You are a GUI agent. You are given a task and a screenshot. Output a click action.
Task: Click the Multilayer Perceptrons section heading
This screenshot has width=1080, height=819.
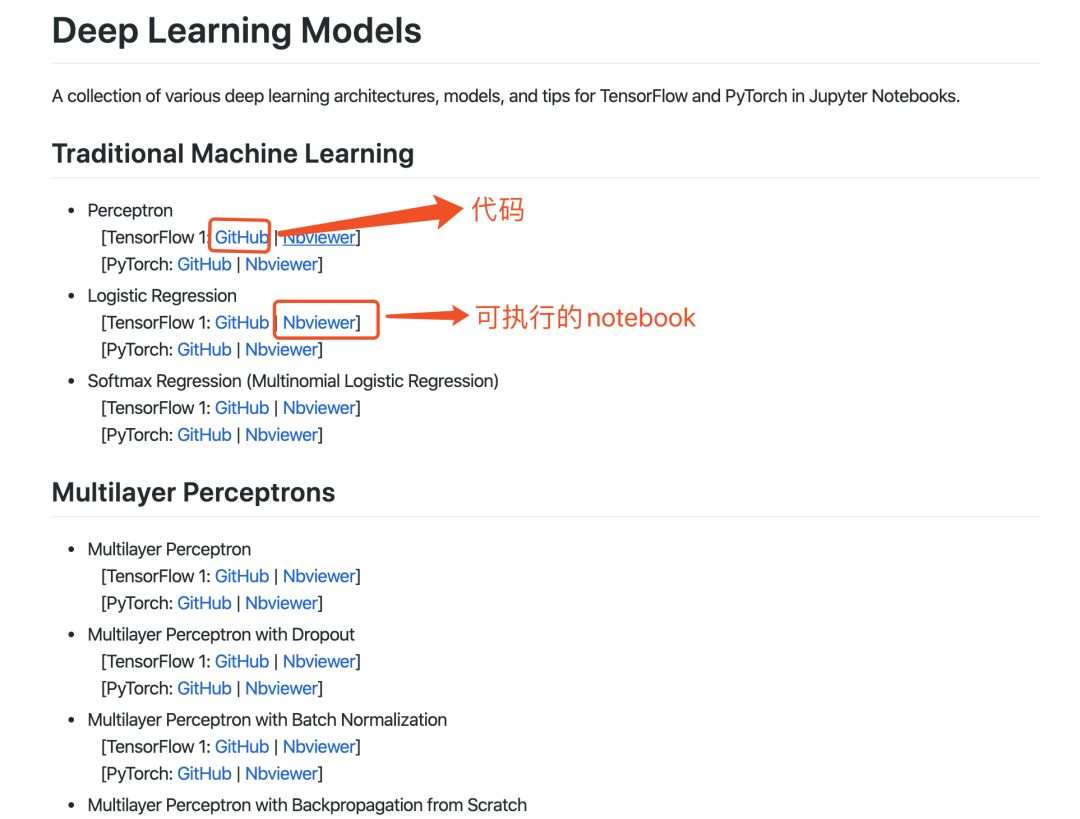(x=194, y=493)
